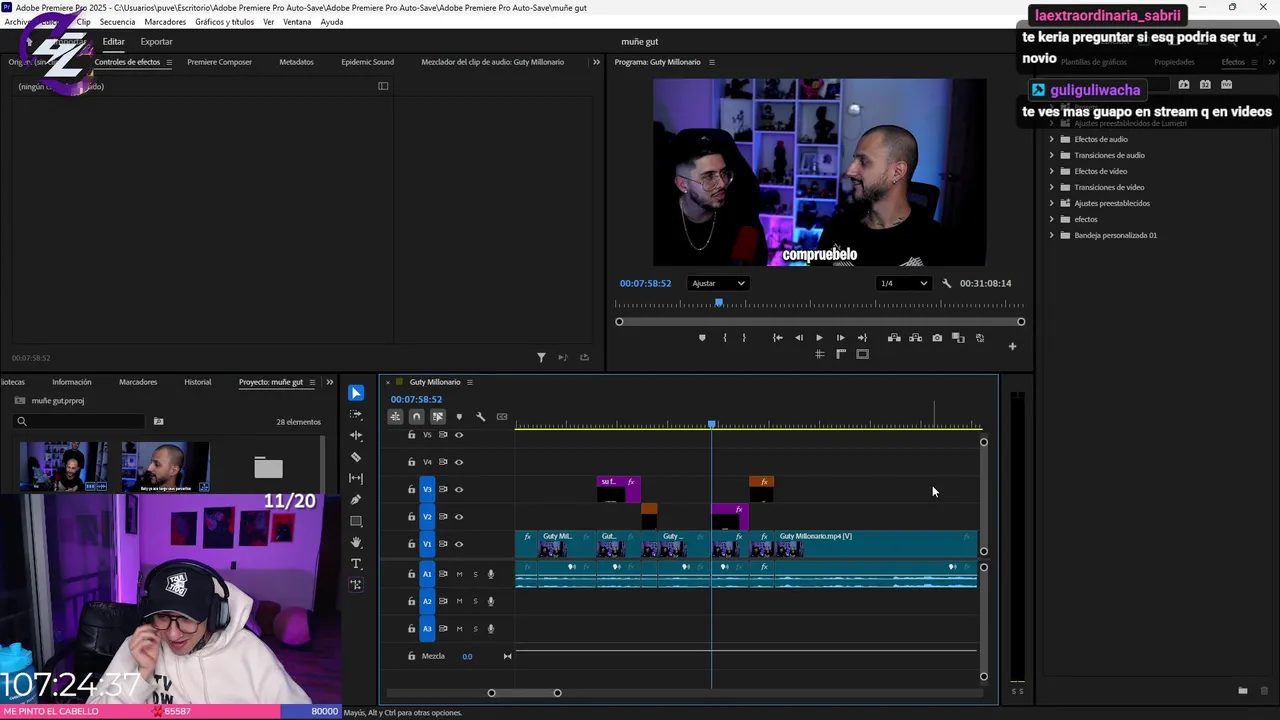Click the Lift button
Screen dimensions: 1280x720
(x=894, y=338)
